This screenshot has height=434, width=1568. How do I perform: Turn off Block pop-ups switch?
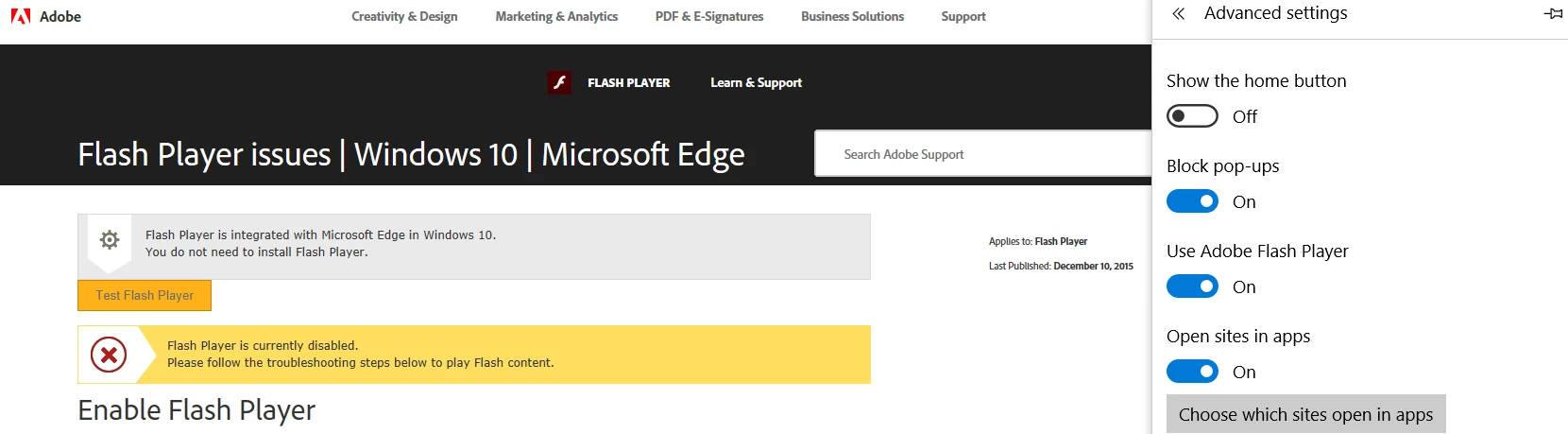coord(1192,201)
